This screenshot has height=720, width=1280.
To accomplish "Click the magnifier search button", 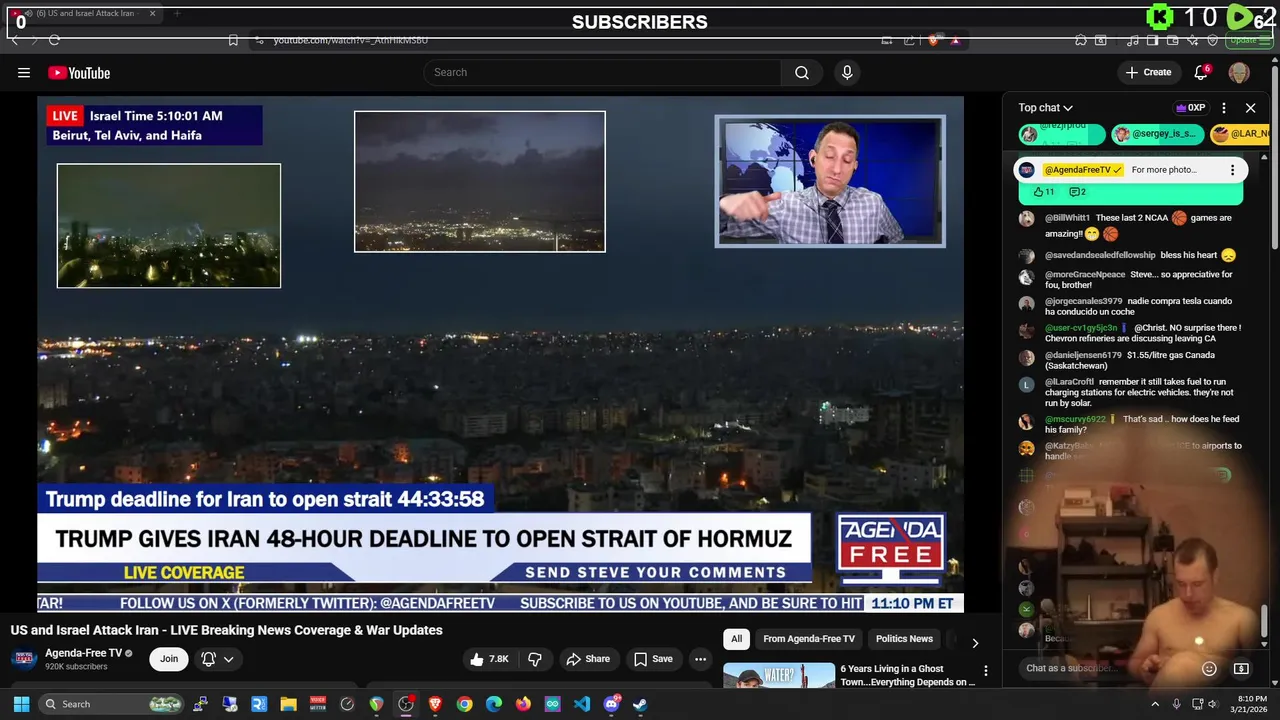I will coord(802,72).
